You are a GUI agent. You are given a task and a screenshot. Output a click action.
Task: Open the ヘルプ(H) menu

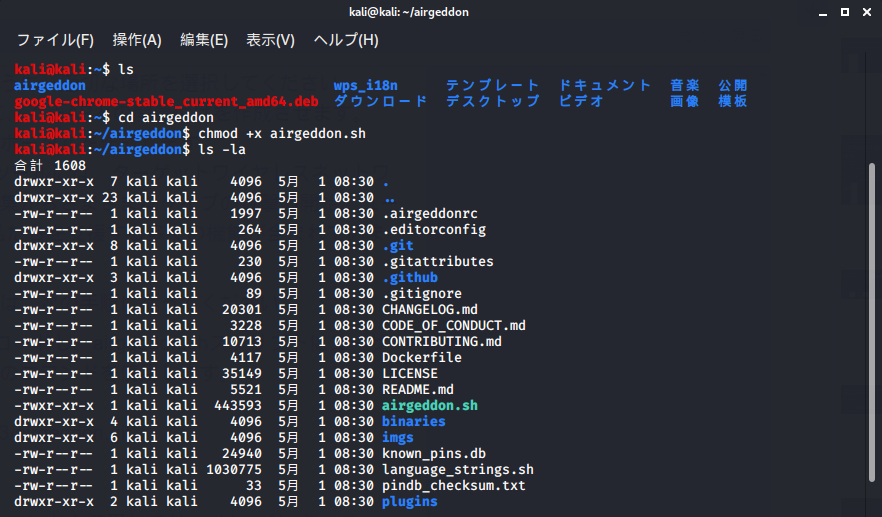click(x=346, y=40)
